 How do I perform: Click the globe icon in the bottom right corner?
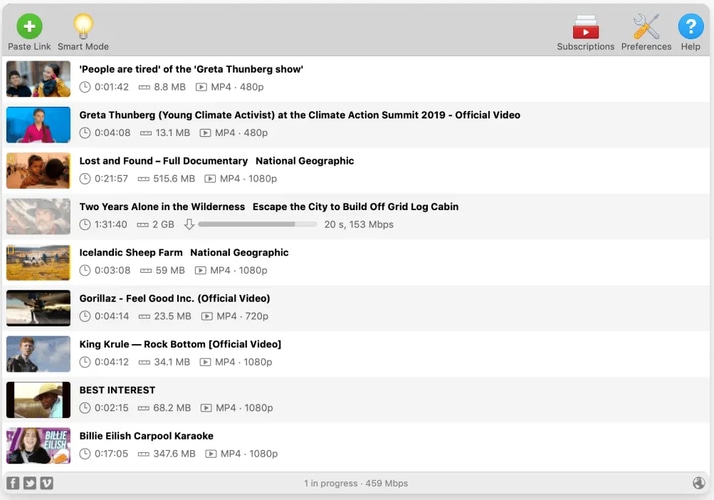(x=697, y=484)
